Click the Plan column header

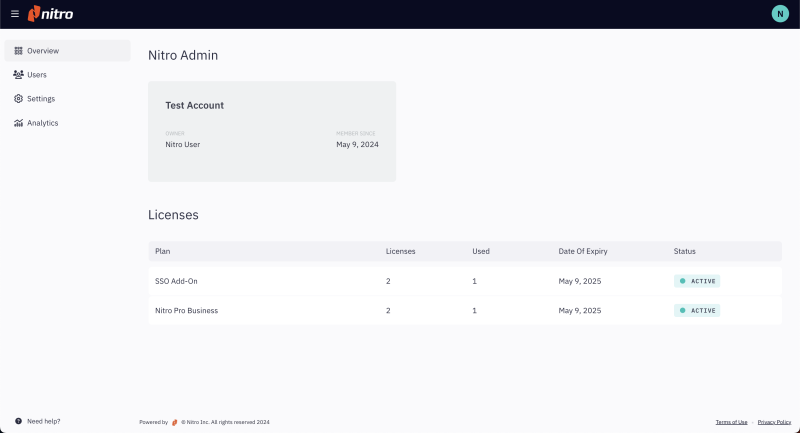point(163,251)
